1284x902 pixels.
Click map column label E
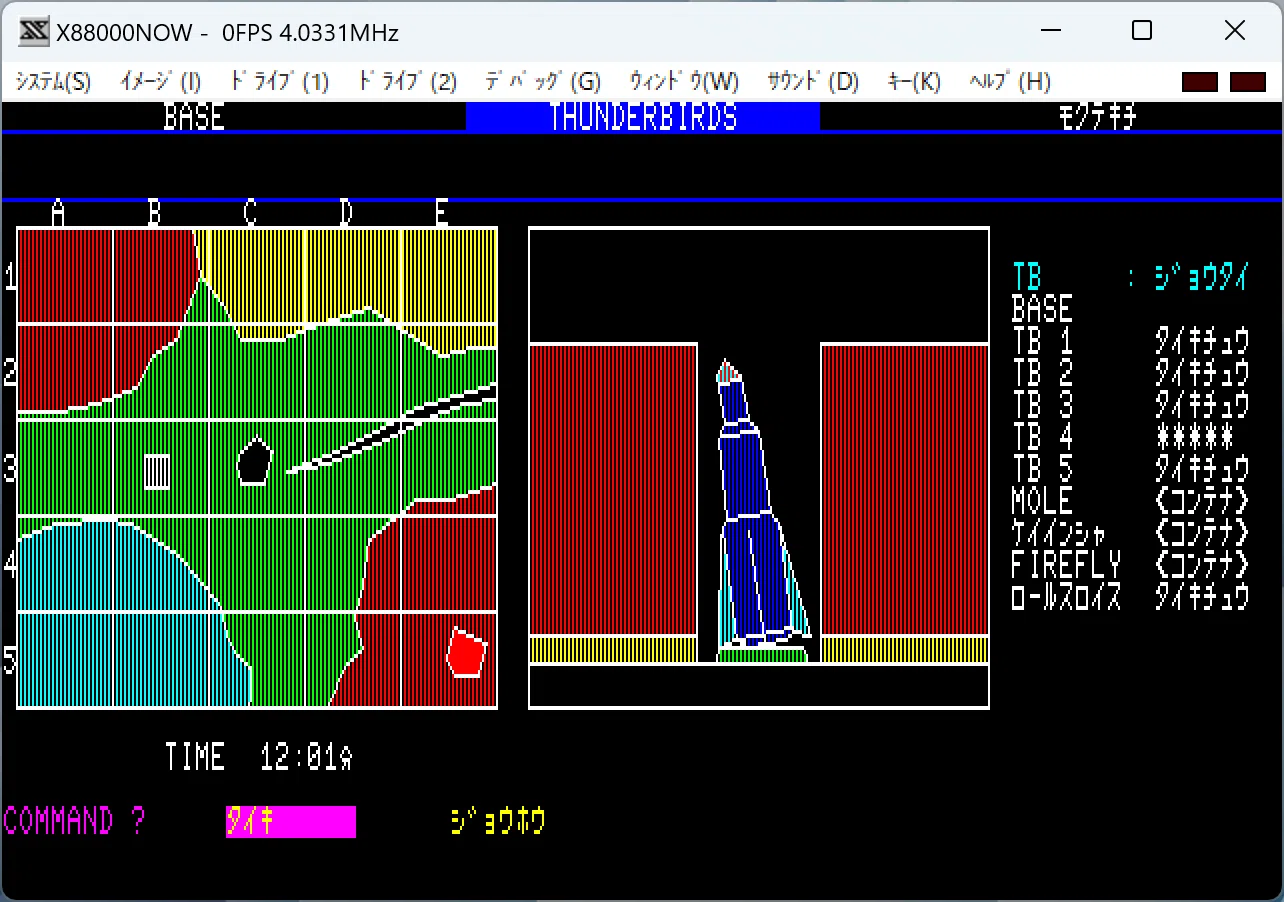tap(442, 213)
